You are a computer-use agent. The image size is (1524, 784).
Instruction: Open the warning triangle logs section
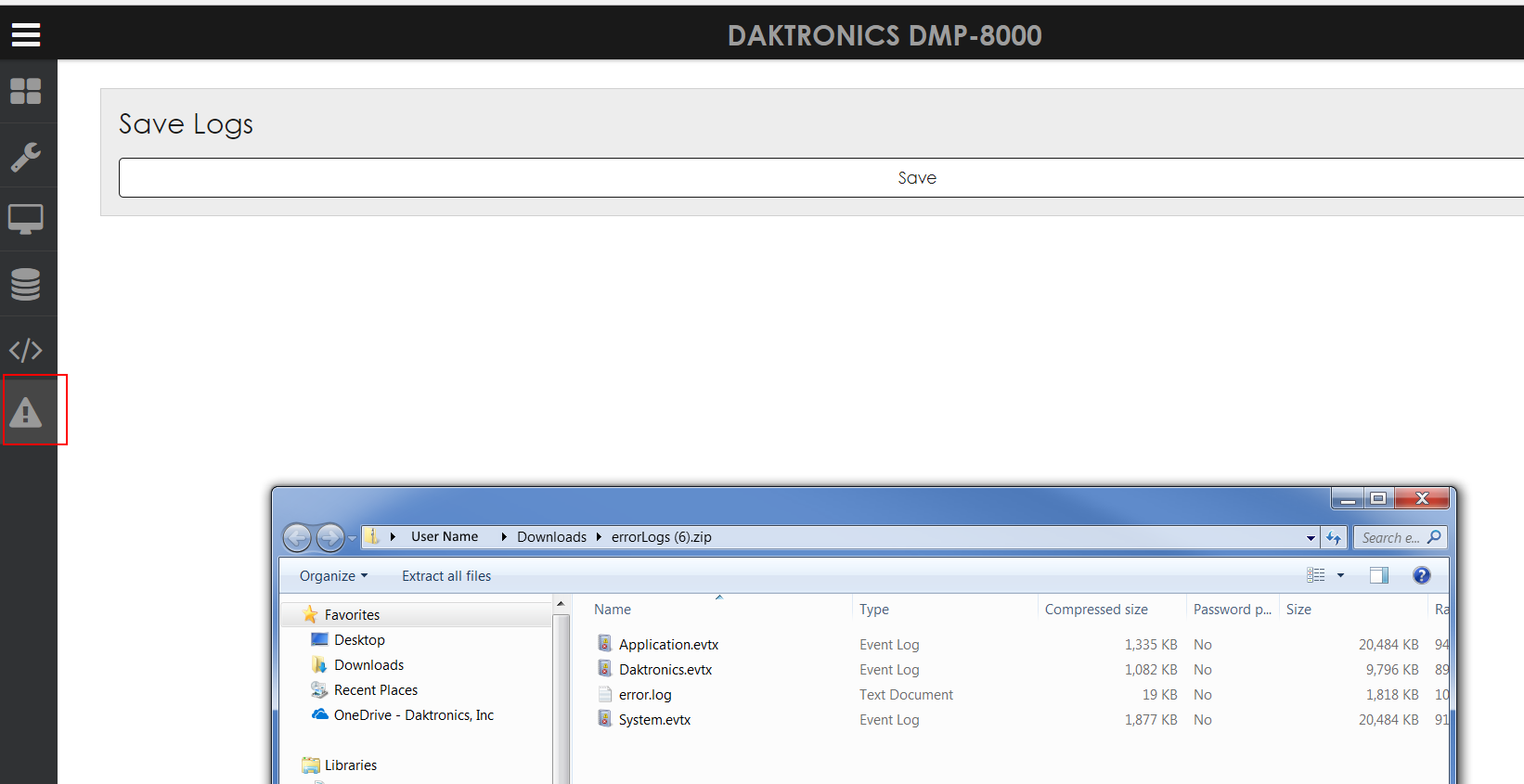(26, 412)
